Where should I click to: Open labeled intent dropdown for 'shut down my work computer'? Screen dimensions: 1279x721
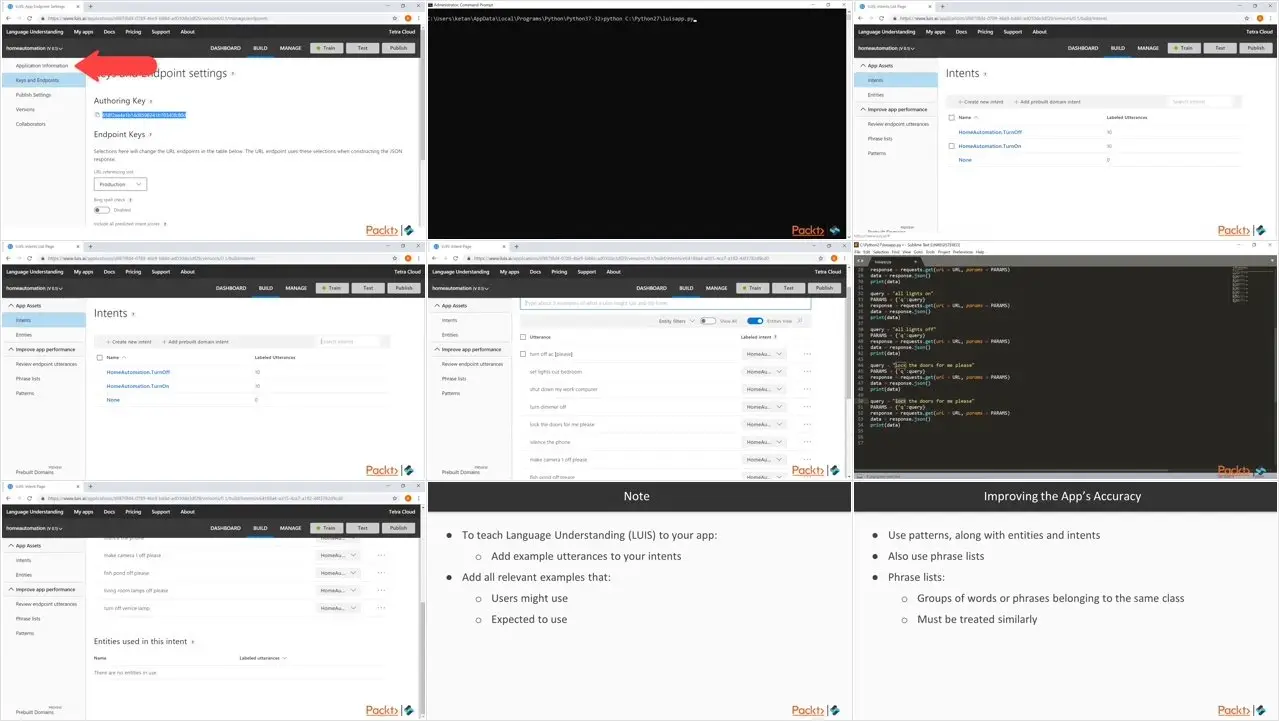(765, 389)
